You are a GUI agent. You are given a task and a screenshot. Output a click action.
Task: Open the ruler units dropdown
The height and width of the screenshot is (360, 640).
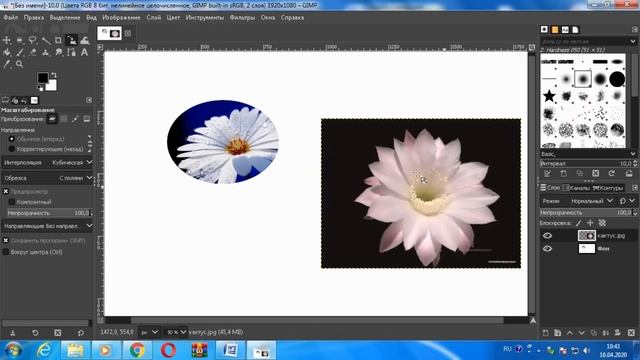(149, 332)
